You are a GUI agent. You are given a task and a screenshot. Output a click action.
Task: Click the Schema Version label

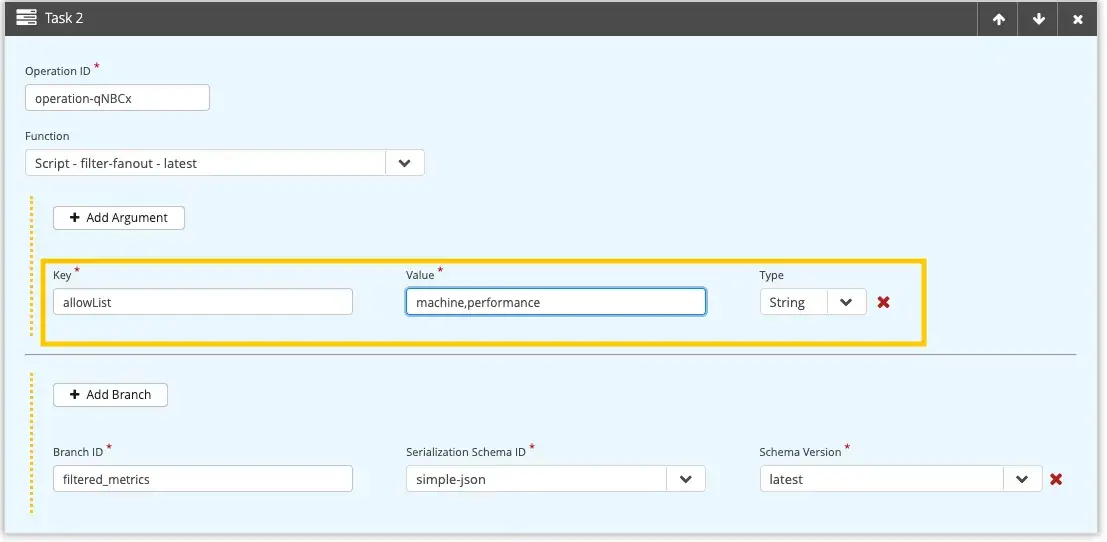click(801, 452)
